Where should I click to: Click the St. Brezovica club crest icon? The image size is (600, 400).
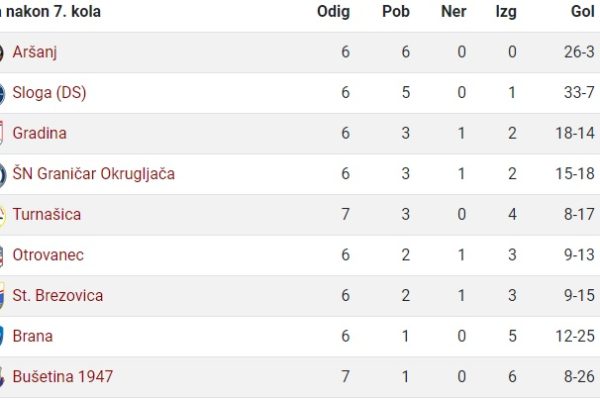(2, 296)
